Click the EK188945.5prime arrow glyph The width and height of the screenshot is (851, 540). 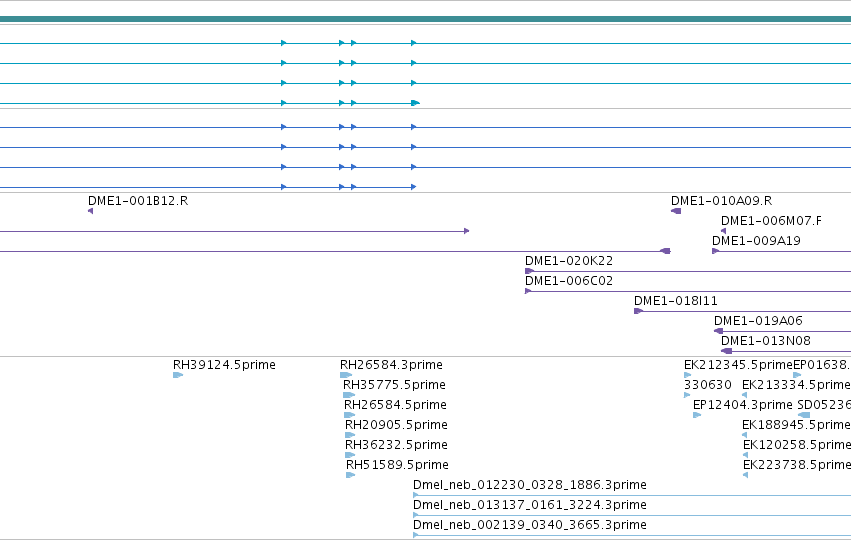pos(745,435)
